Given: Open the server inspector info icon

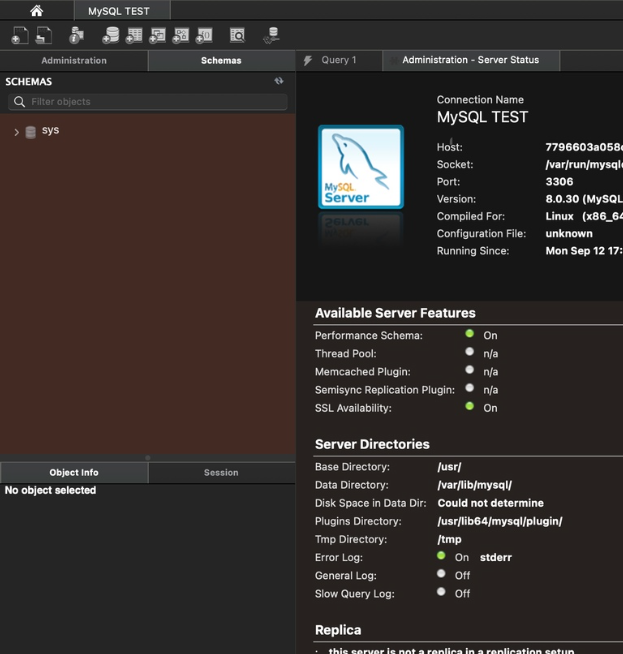Looking at the screenshot, I should (x=76, y=36).
